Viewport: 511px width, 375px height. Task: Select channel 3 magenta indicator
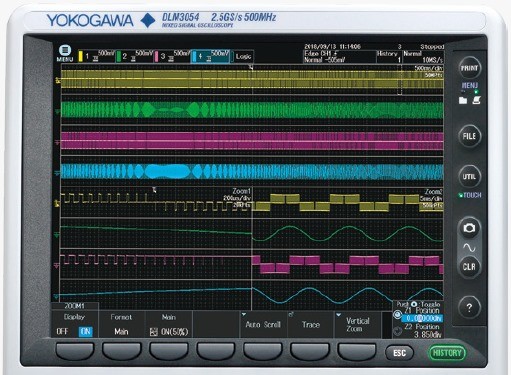tap(156, 56)
